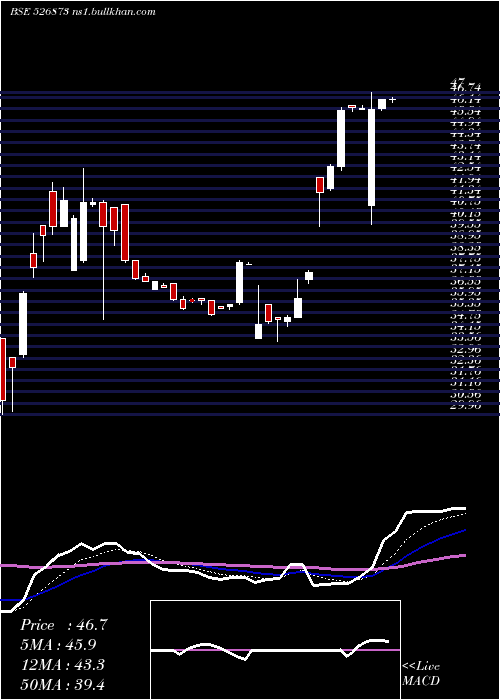Click inside the Live MACD inset chart
This screenshot has height=700, width=500.
(275, 650)
